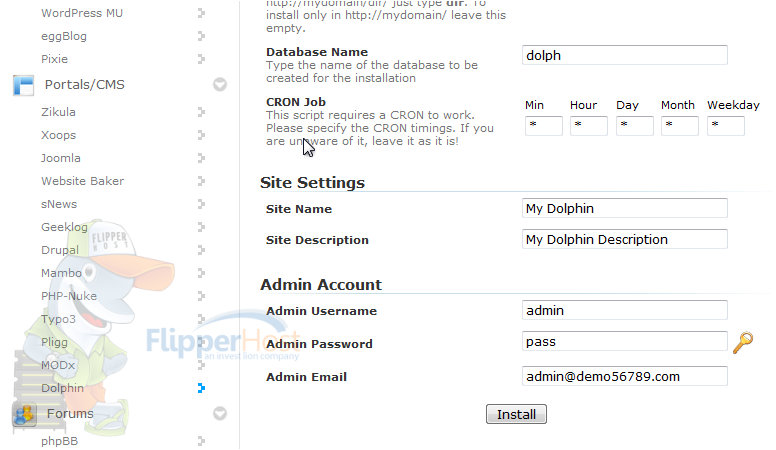
Task: Click the arrow icon next to WordPress MU
Action: point(201,13)
